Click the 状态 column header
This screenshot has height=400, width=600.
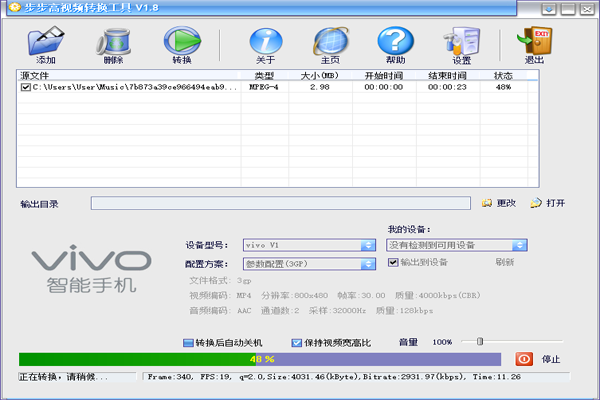(503, 75)
